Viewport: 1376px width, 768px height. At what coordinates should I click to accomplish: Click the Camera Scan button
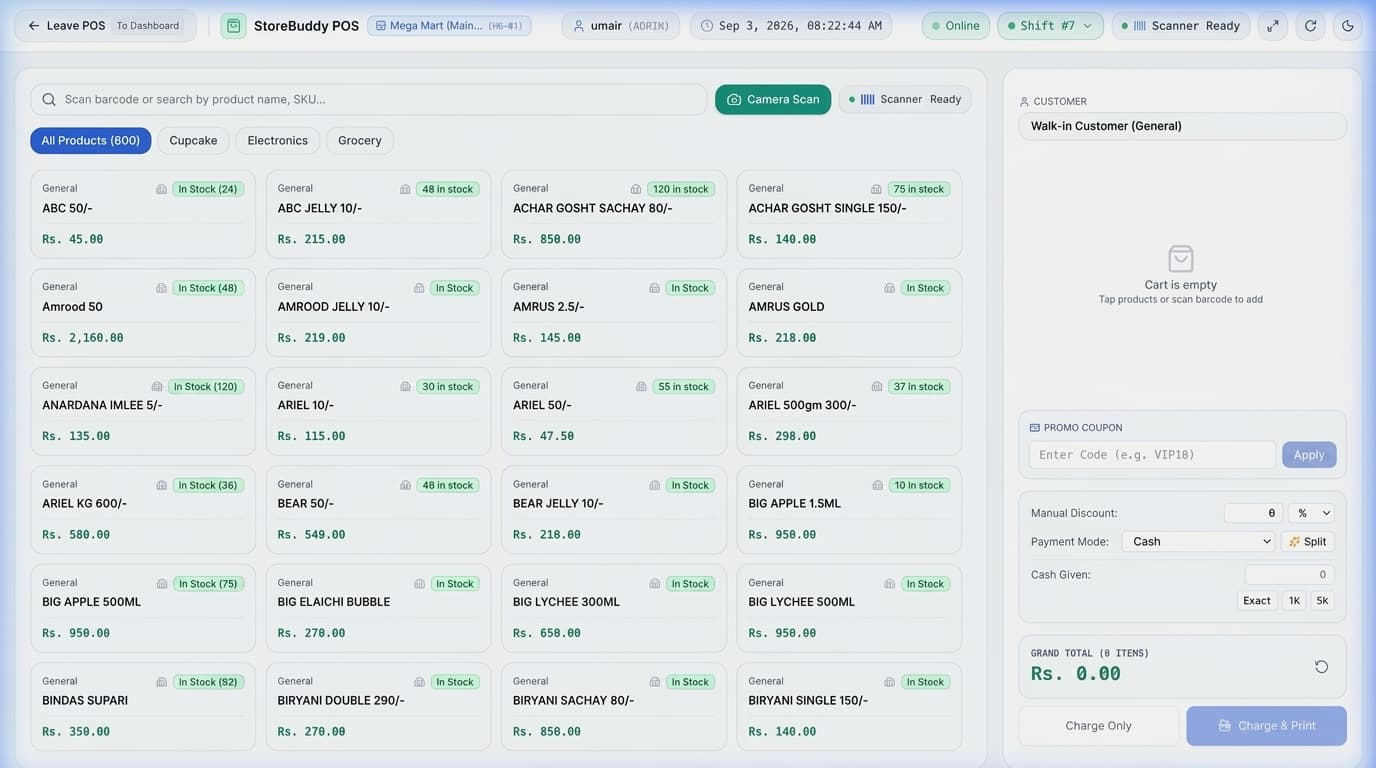pyautogui.click(x=773, y=99)
